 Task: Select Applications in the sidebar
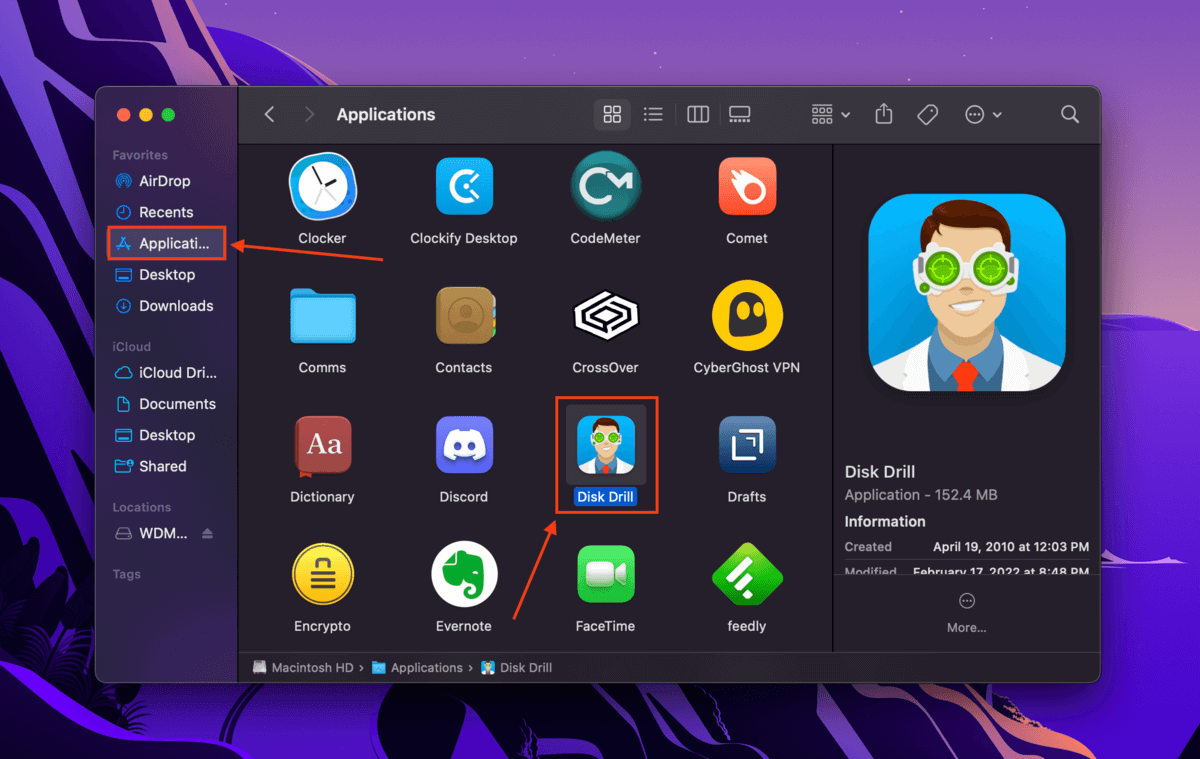[x=166, y=243]
